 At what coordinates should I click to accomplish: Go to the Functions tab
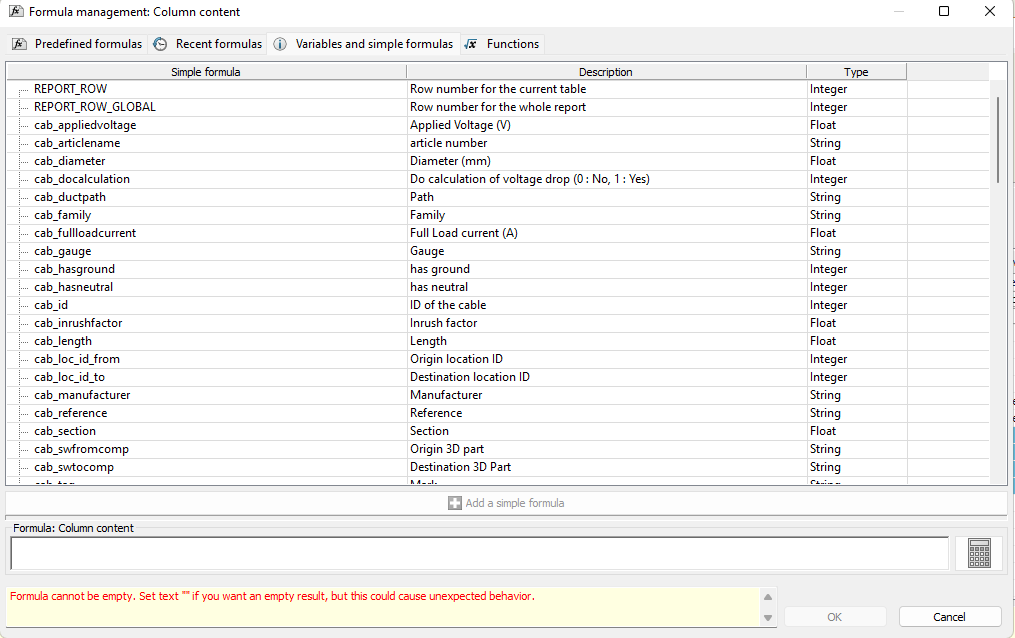click(x=503, y=44)
